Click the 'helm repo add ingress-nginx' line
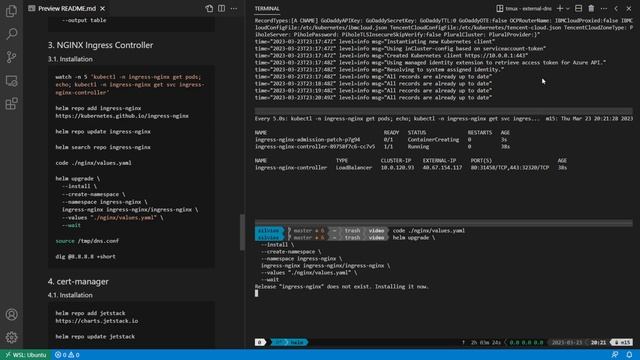640x360 pixels. tap(98, 108)
